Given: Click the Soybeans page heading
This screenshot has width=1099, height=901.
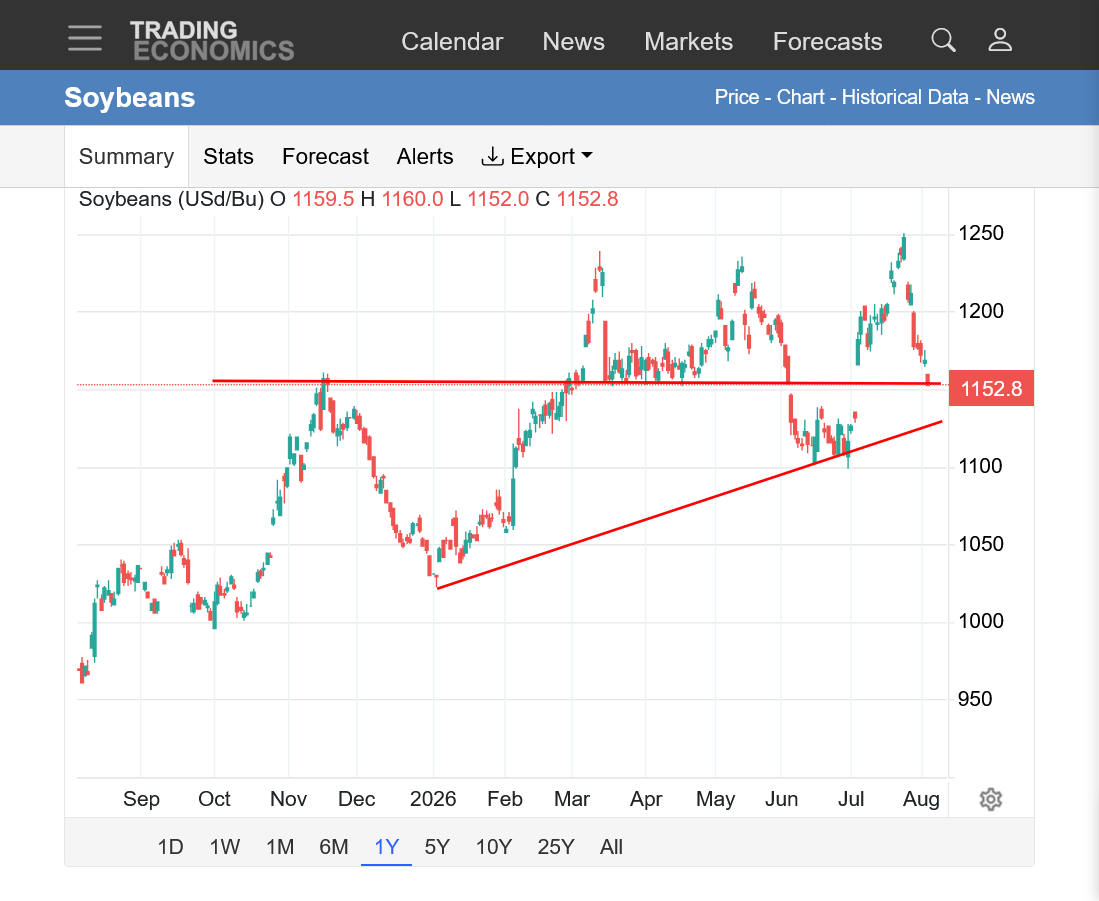Looking at the screenshot, I should 130,97.
